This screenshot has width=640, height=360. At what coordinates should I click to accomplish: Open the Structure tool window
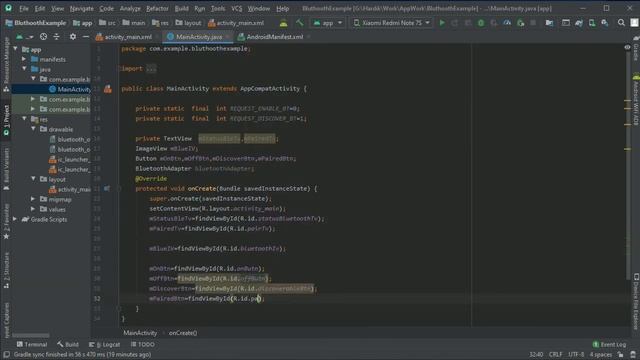coord(6,270)
